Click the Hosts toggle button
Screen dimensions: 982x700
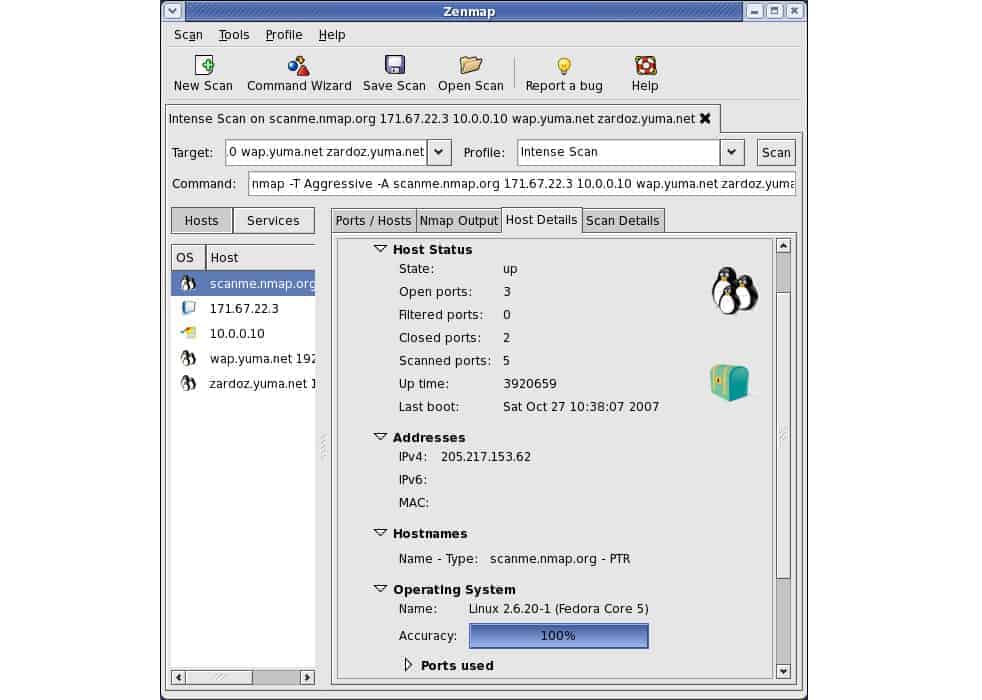[x=202, y=220]
